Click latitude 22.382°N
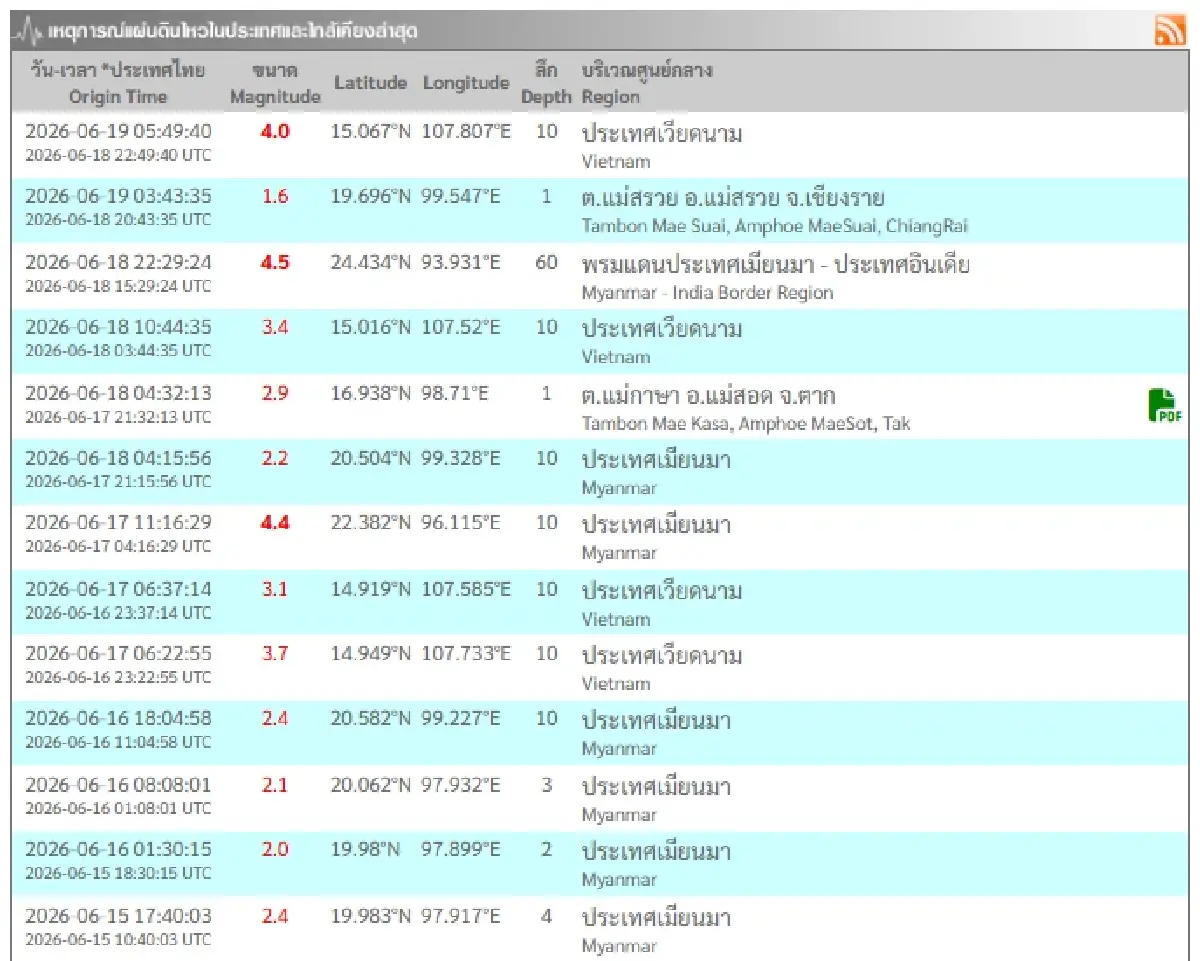Image resolution: width=1200 pixels, height=961 pixels. tap(371, 524)
